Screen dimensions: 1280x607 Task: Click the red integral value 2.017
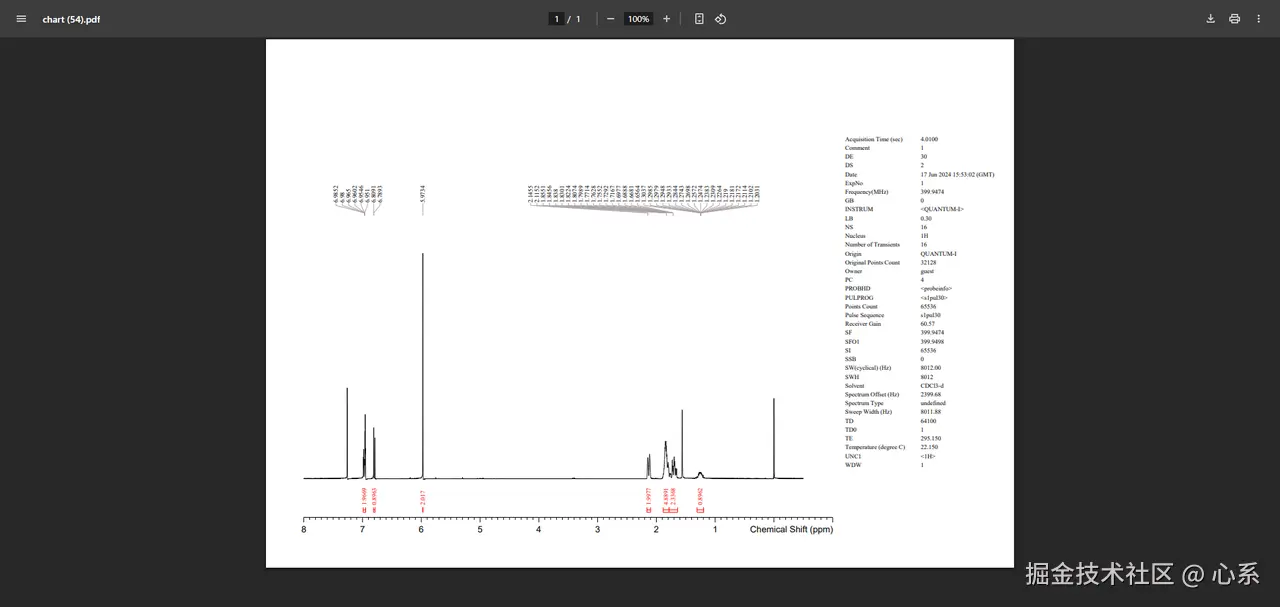tap(423, 496)
